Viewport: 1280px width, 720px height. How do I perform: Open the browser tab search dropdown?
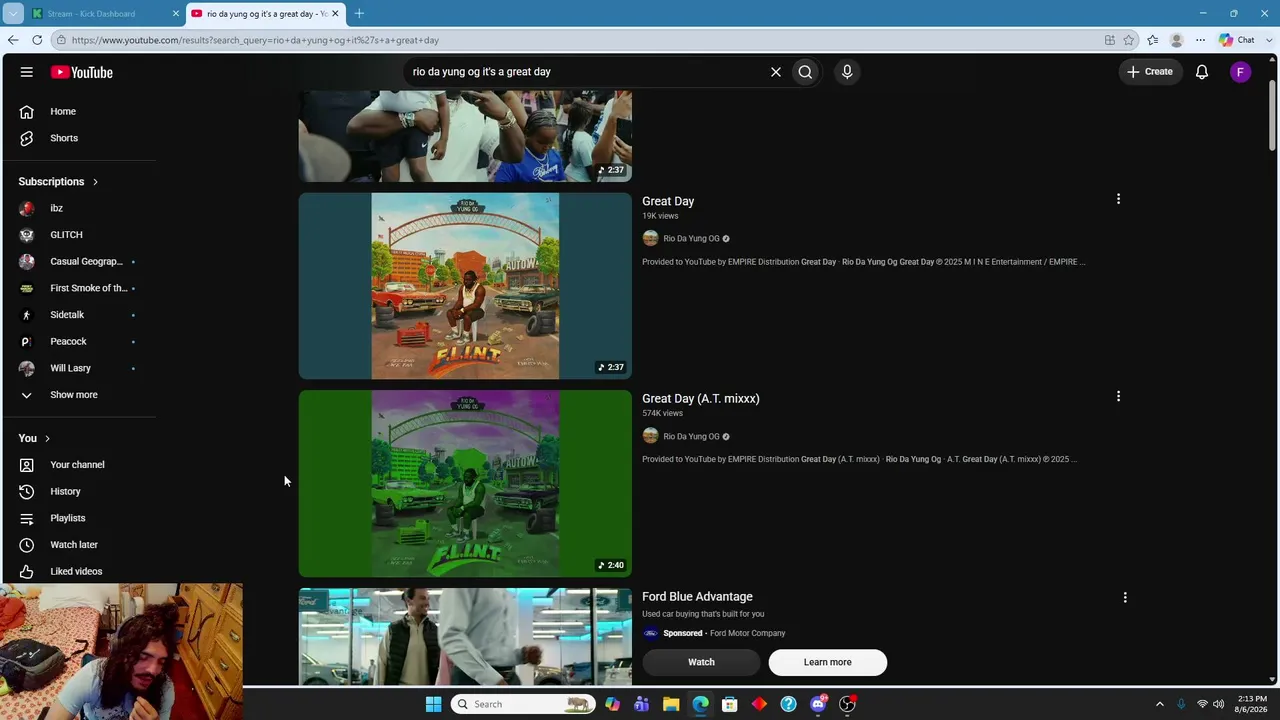pyautogui.click(x=13, y=13)
